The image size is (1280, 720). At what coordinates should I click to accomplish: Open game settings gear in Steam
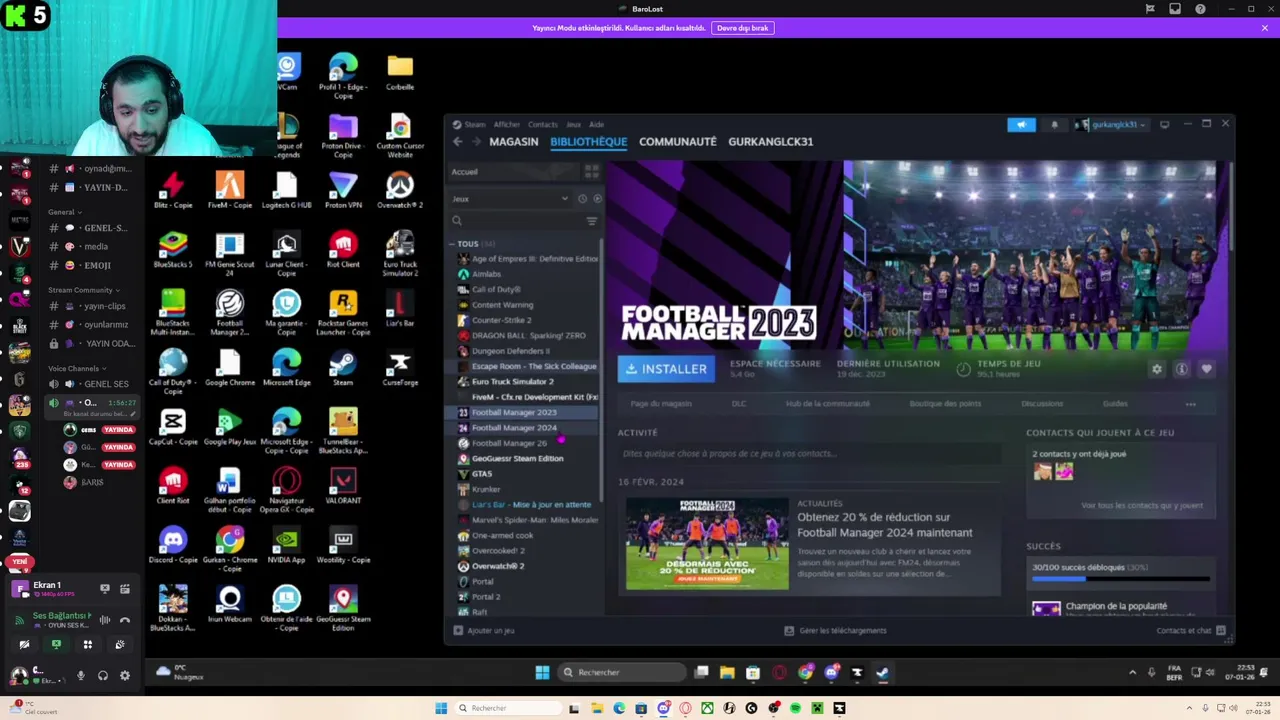click(1157, 369)
